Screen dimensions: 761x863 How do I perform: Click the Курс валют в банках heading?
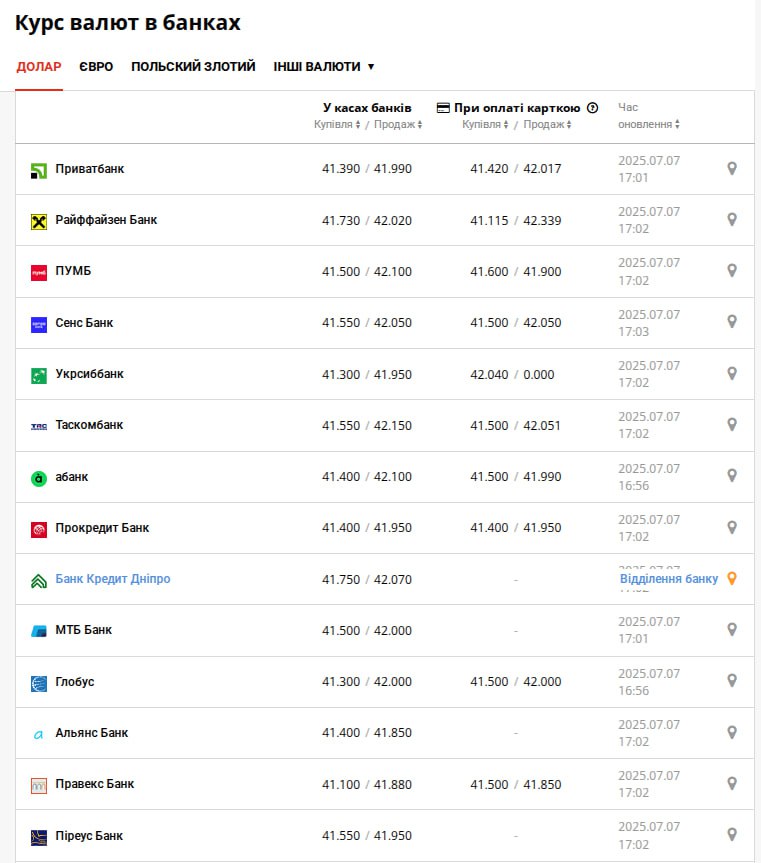click(128, 23)
